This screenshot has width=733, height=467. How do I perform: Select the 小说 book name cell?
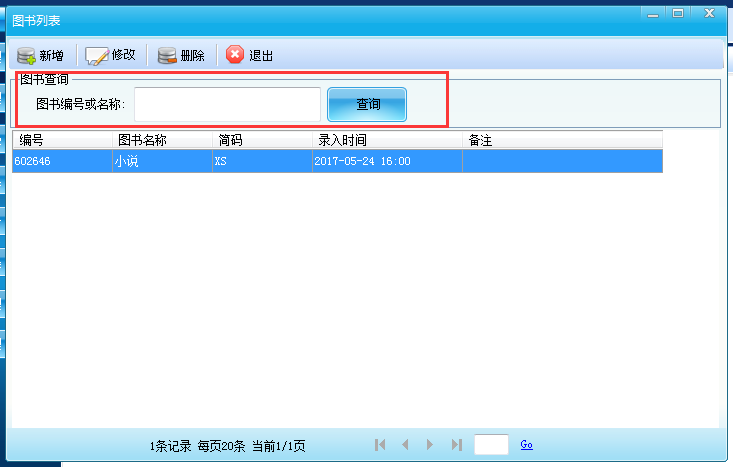162,161
